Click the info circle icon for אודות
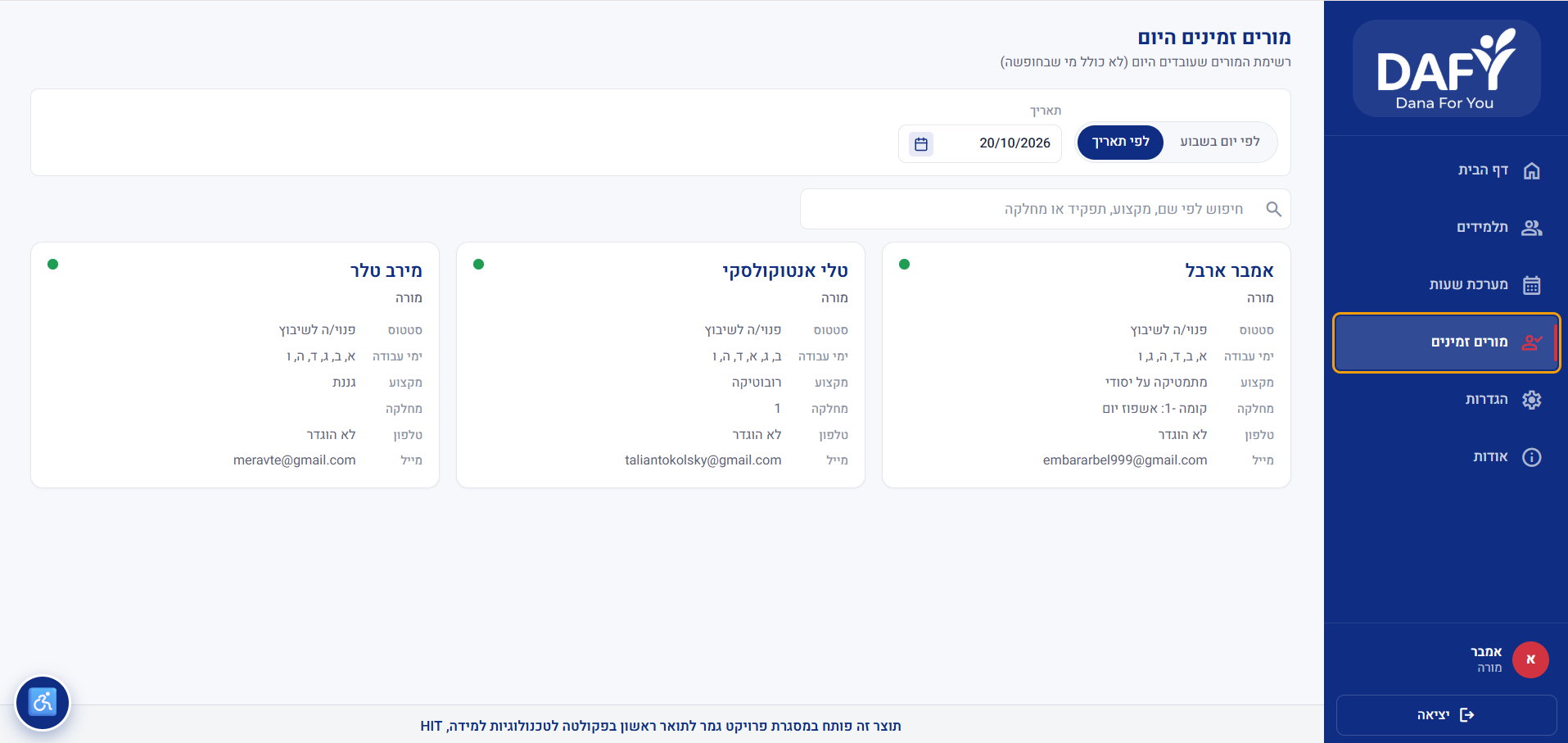1568x743 pixels. [1531, 457]
